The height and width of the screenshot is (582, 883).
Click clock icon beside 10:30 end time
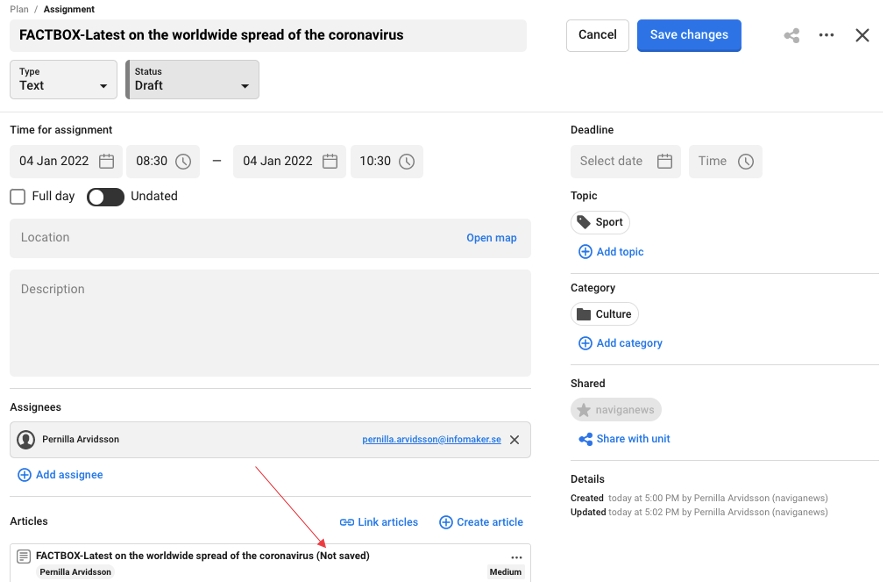[406, 161]
